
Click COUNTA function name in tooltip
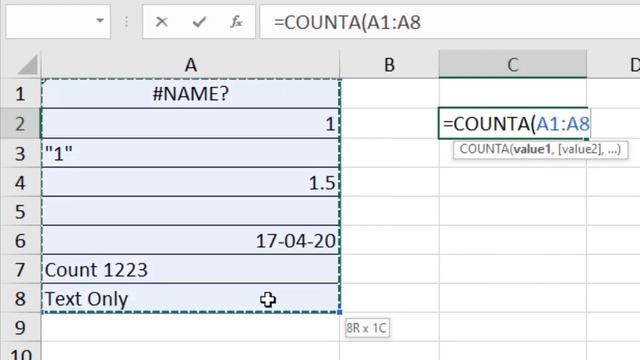[x=484, y=149]
